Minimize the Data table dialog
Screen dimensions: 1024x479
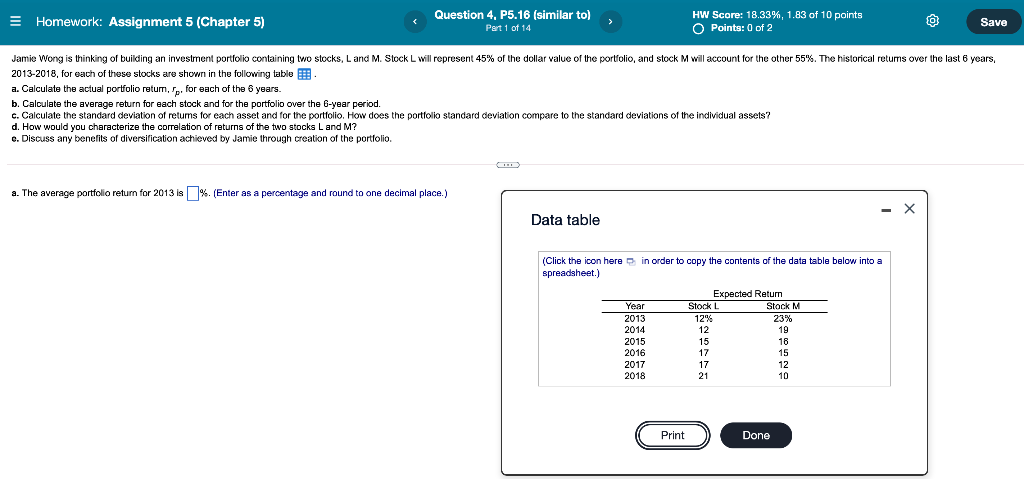tap(885, 210)
